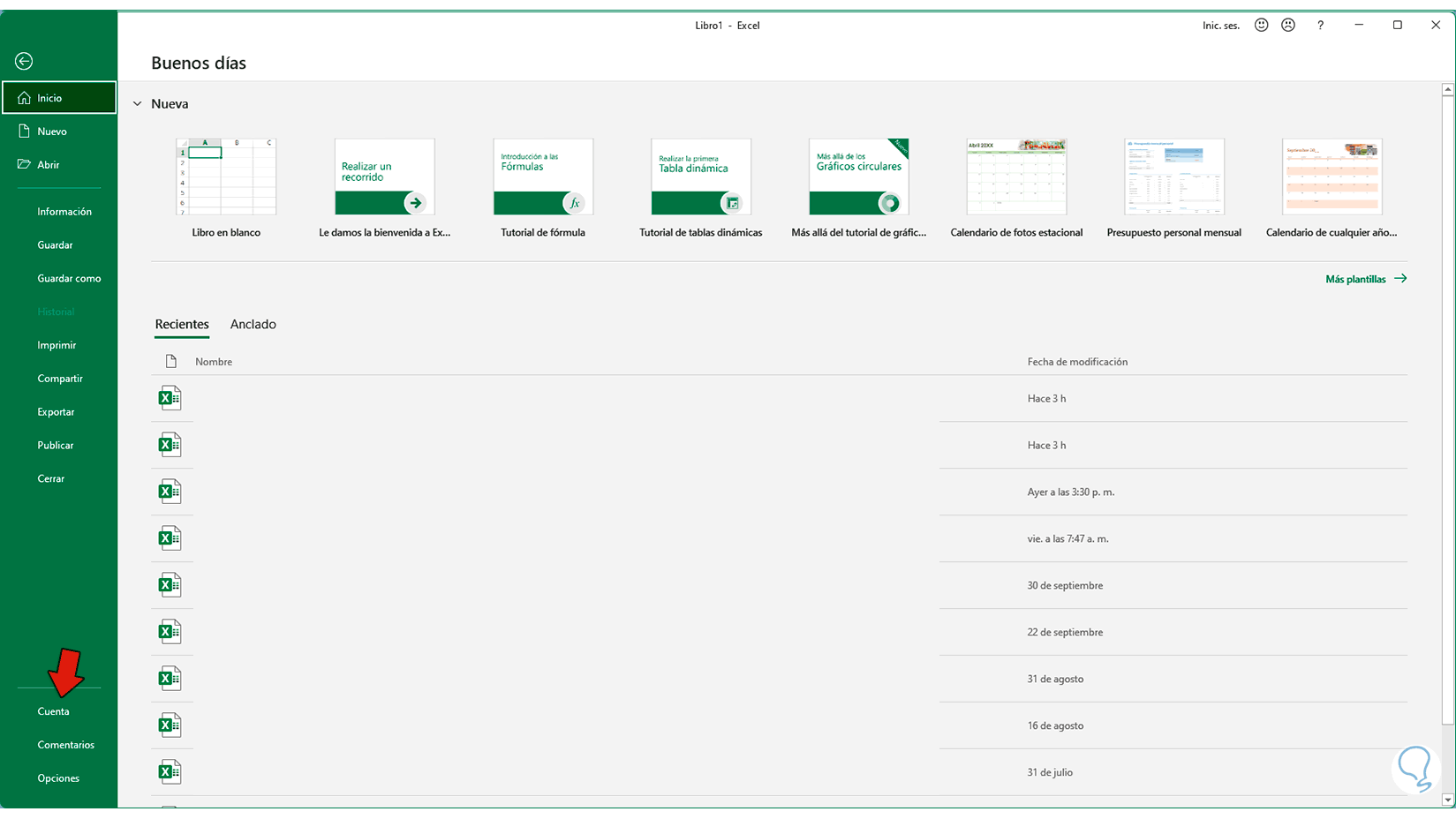1456x819 pixels.
Task: Click the back arrow to return to workbook
Action: coord(24,61)
